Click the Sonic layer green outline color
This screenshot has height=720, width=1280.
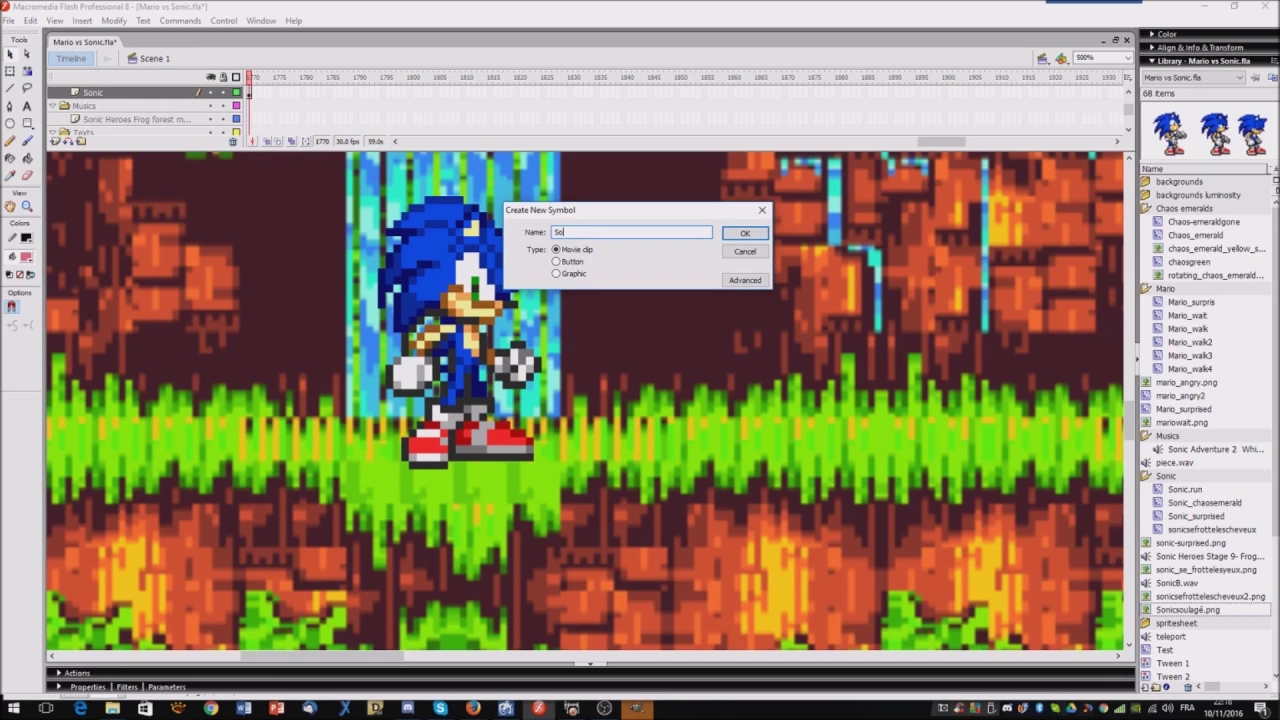[236, 92]
